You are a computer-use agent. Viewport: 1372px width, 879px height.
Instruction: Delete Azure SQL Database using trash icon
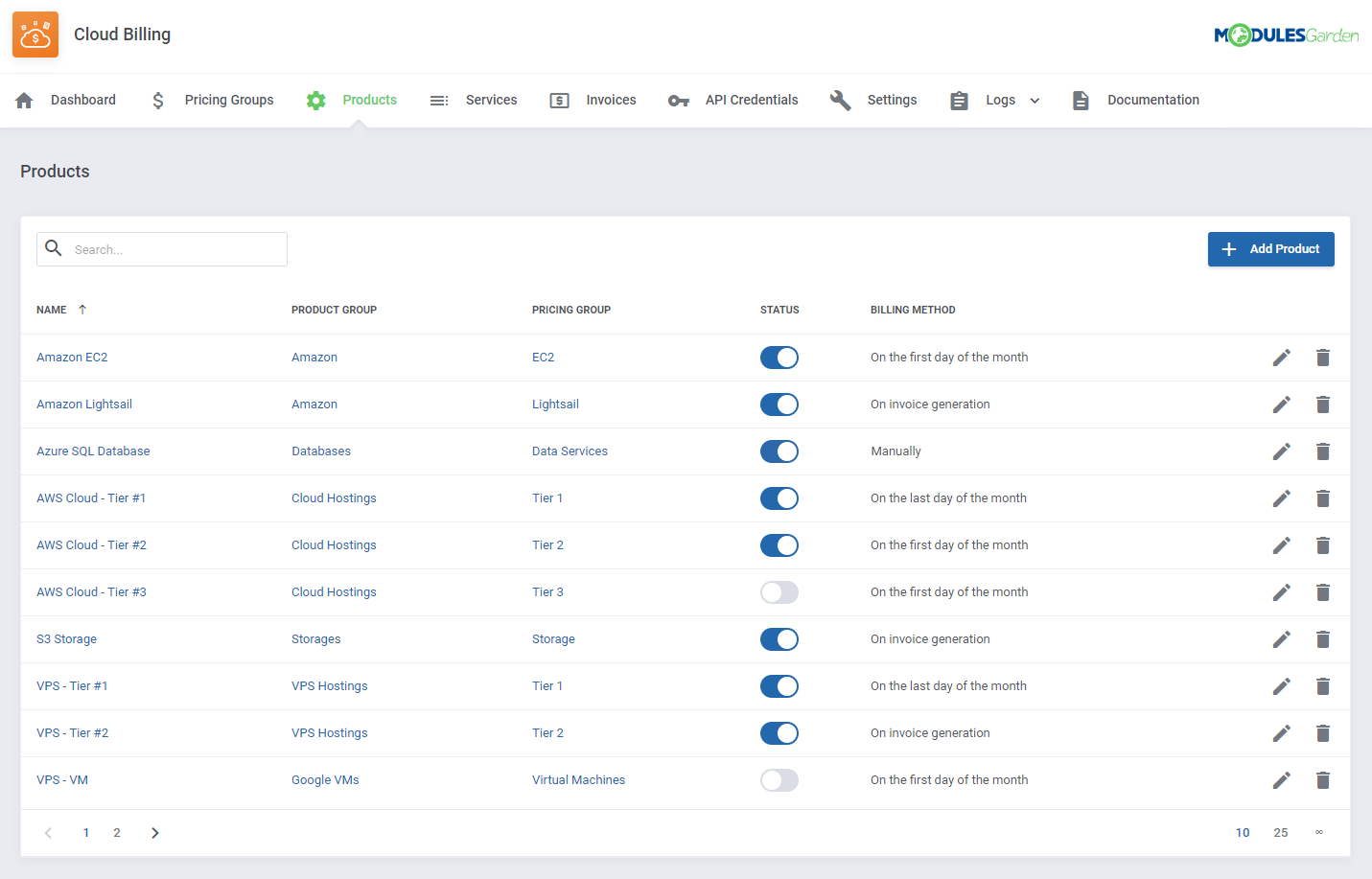point(1323,451)
